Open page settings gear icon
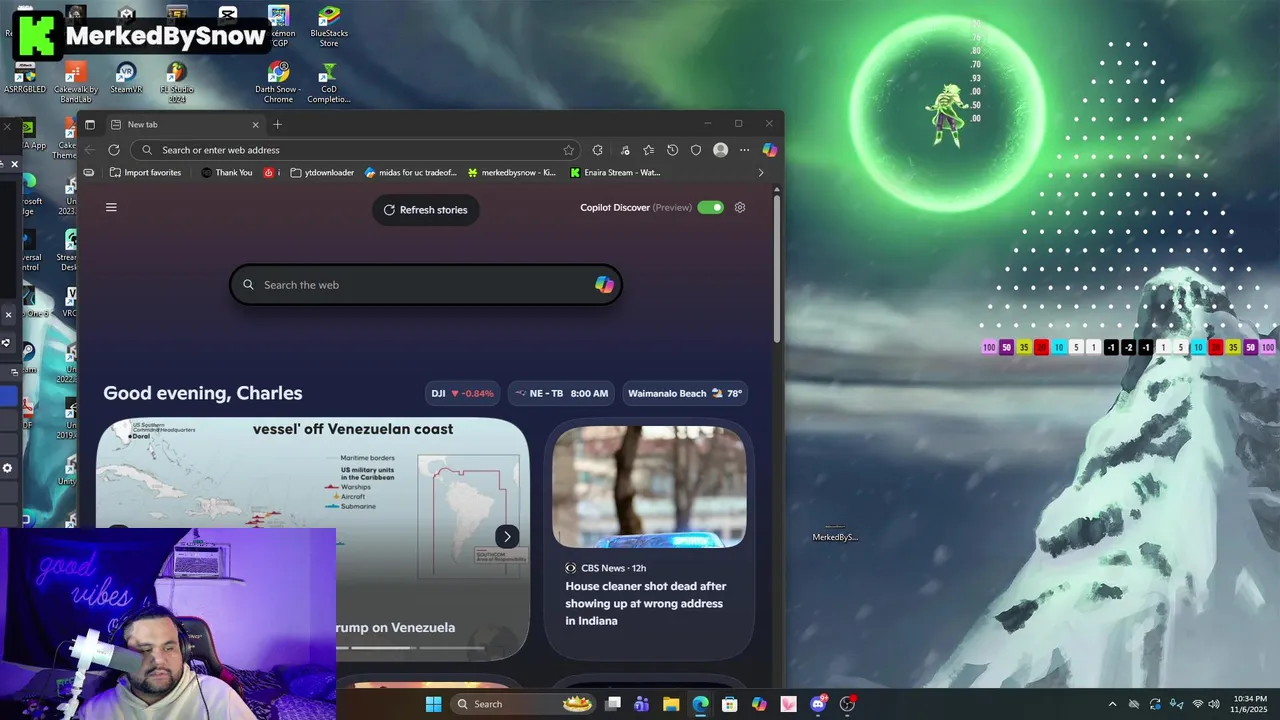 tap(740, 207)
